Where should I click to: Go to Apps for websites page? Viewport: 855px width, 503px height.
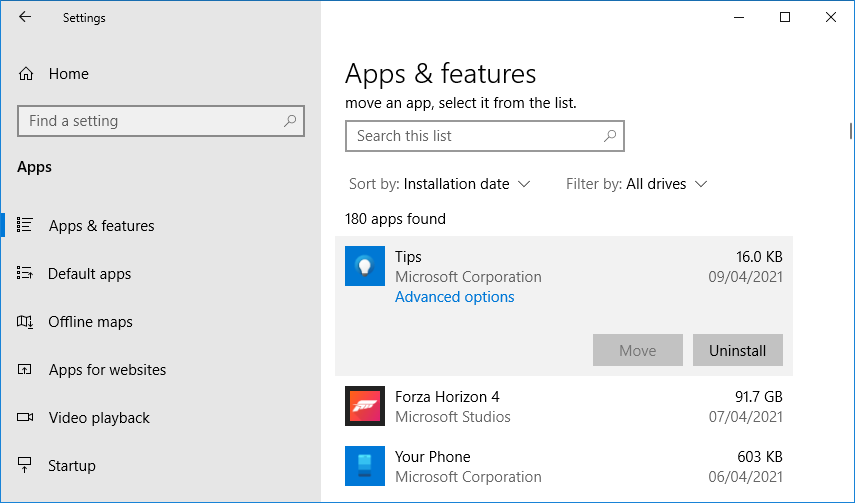[107, 370]
